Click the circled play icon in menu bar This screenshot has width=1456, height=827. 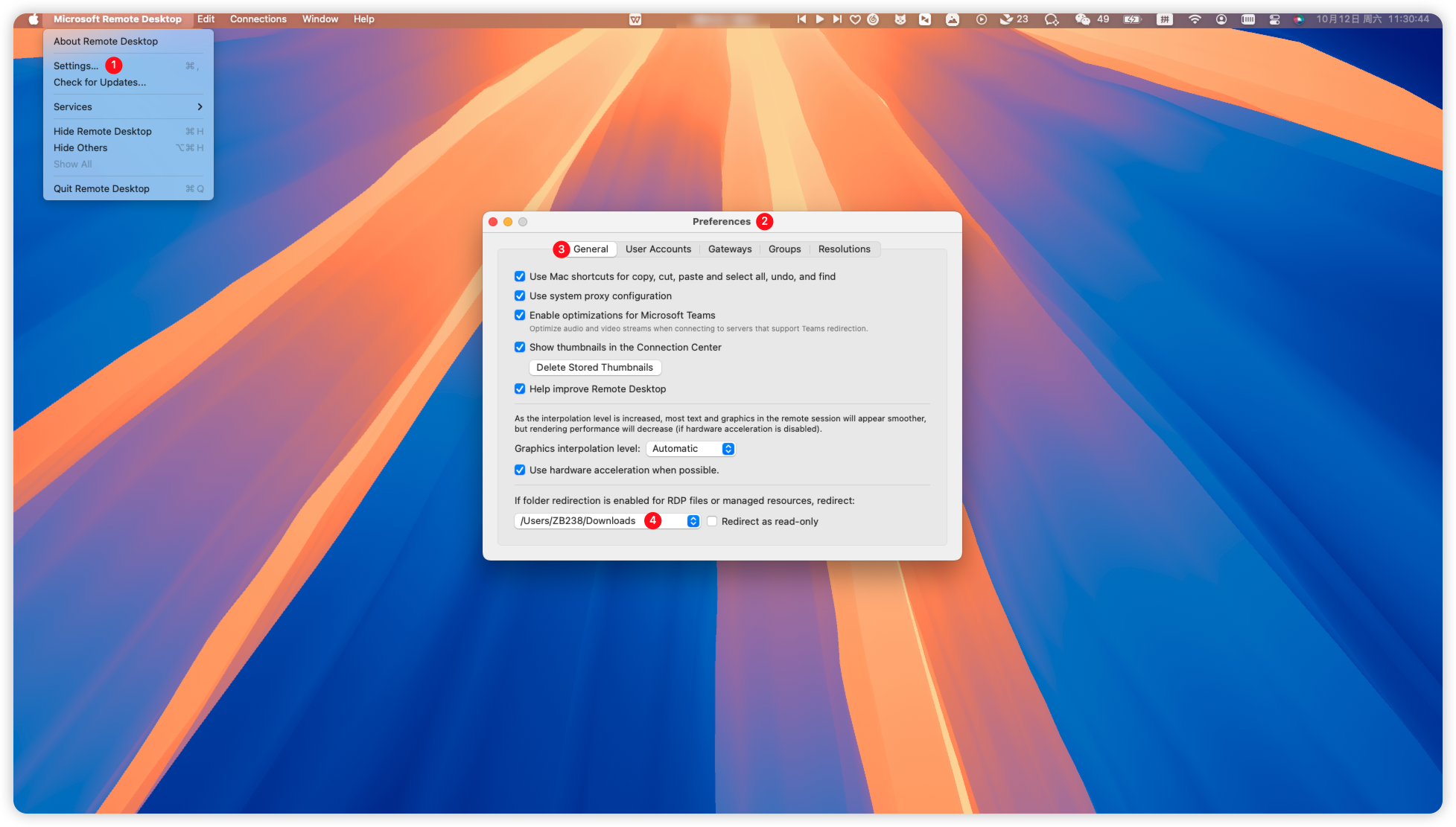(x=982, y=19)
